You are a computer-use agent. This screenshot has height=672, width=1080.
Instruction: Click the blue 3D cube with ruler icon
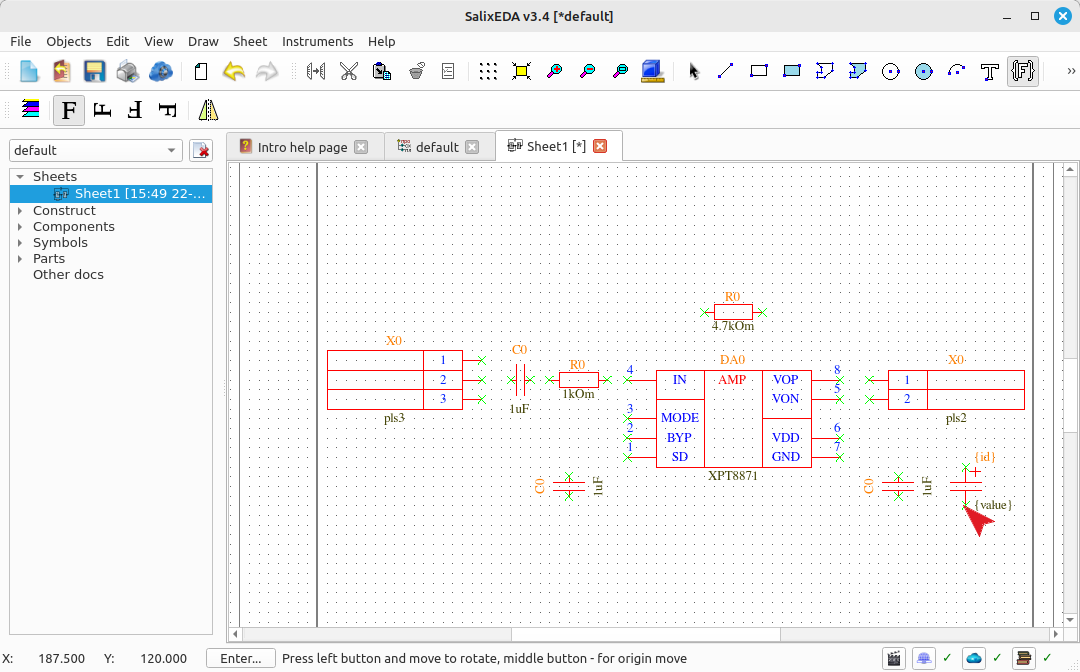point(652,71)
